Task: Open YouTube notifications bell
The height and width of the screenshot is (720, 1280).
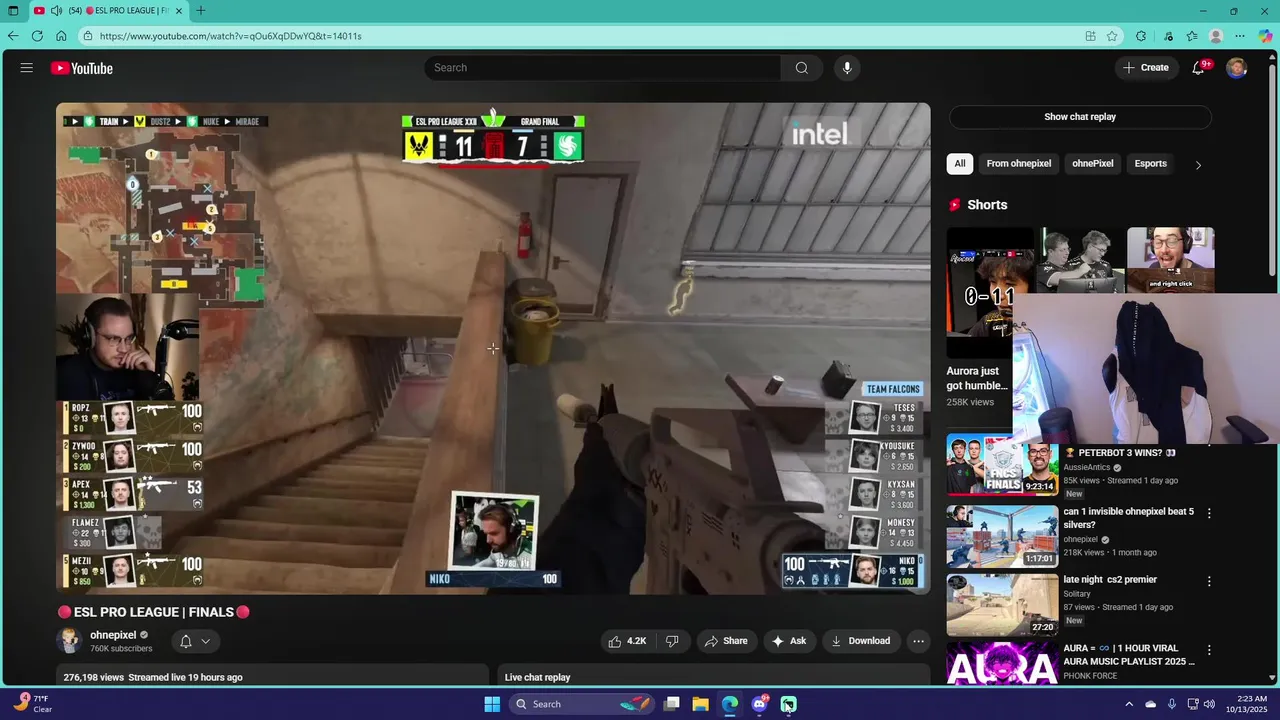Action: click(1198, 68)
